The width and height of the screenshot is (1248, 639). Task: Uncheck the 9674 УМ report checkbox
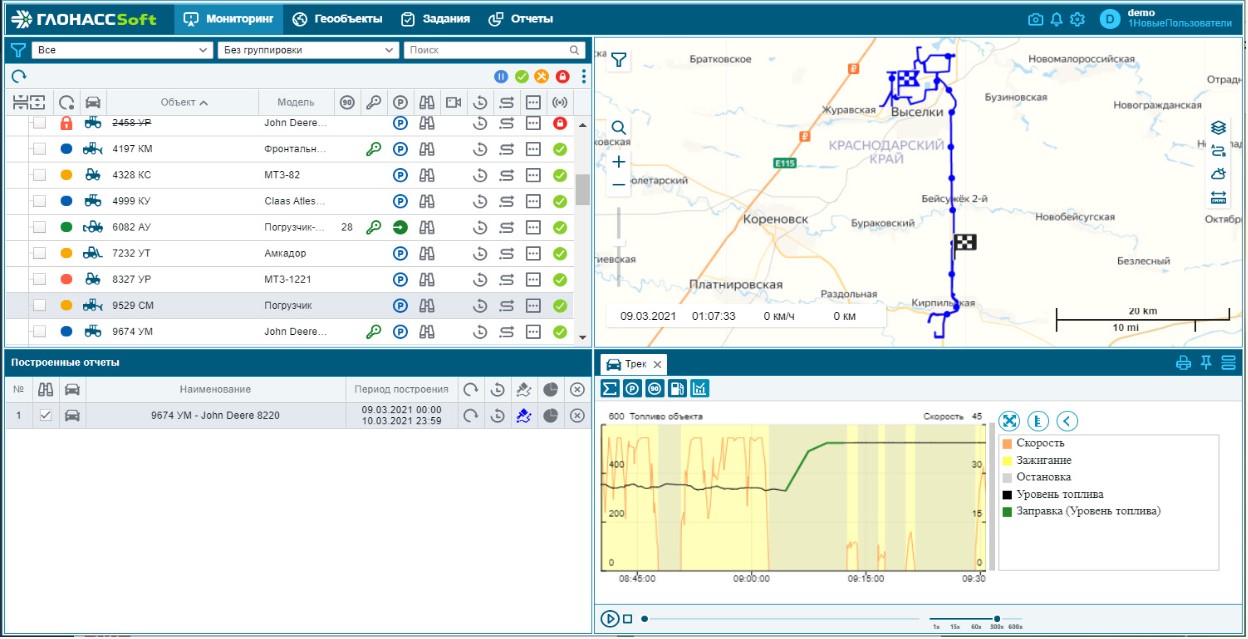pyautogui.click(x=45, y=416)
